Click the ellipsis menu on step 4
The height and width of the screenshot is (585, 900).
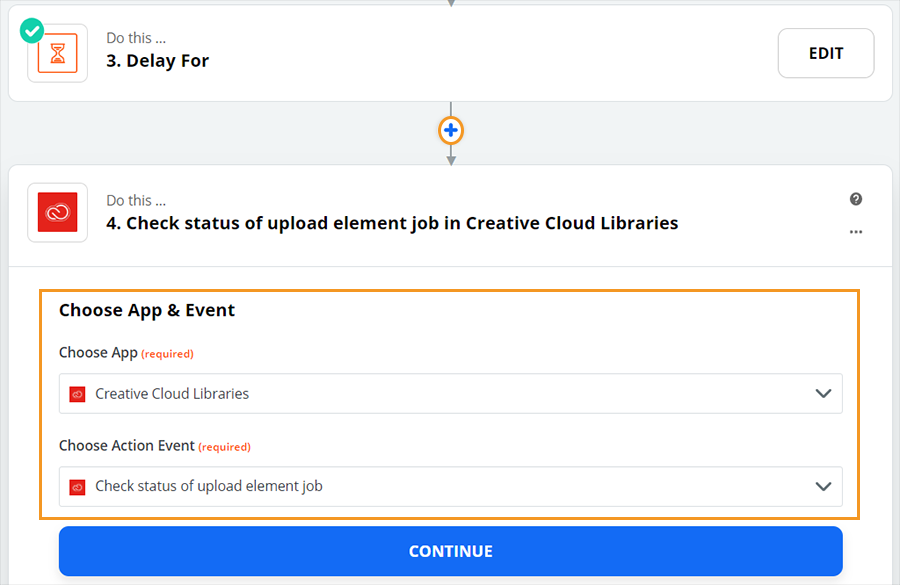click(856, 232)
